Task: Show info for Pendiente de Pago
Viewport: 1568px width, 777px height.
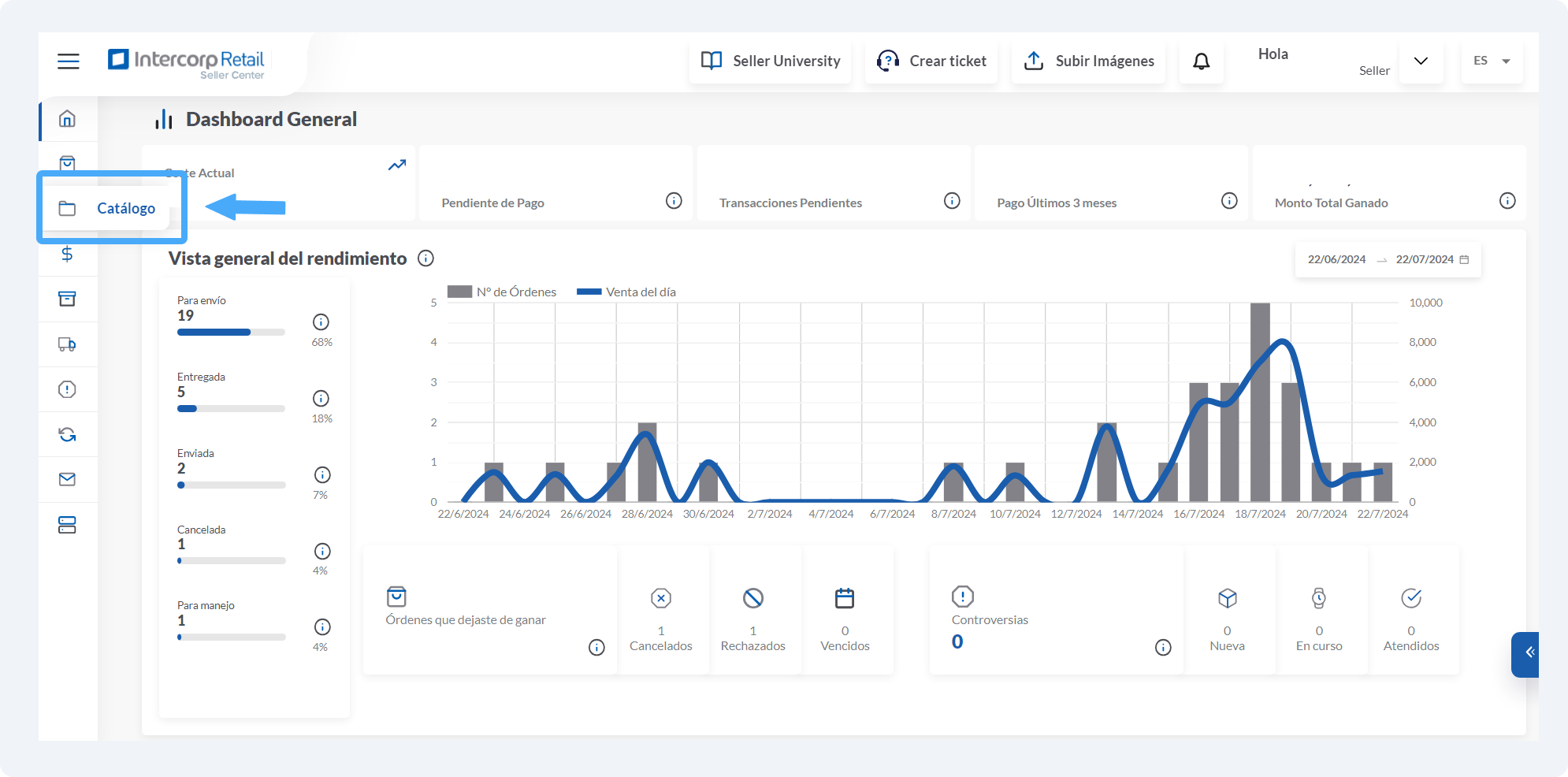Action: [674, 201]
